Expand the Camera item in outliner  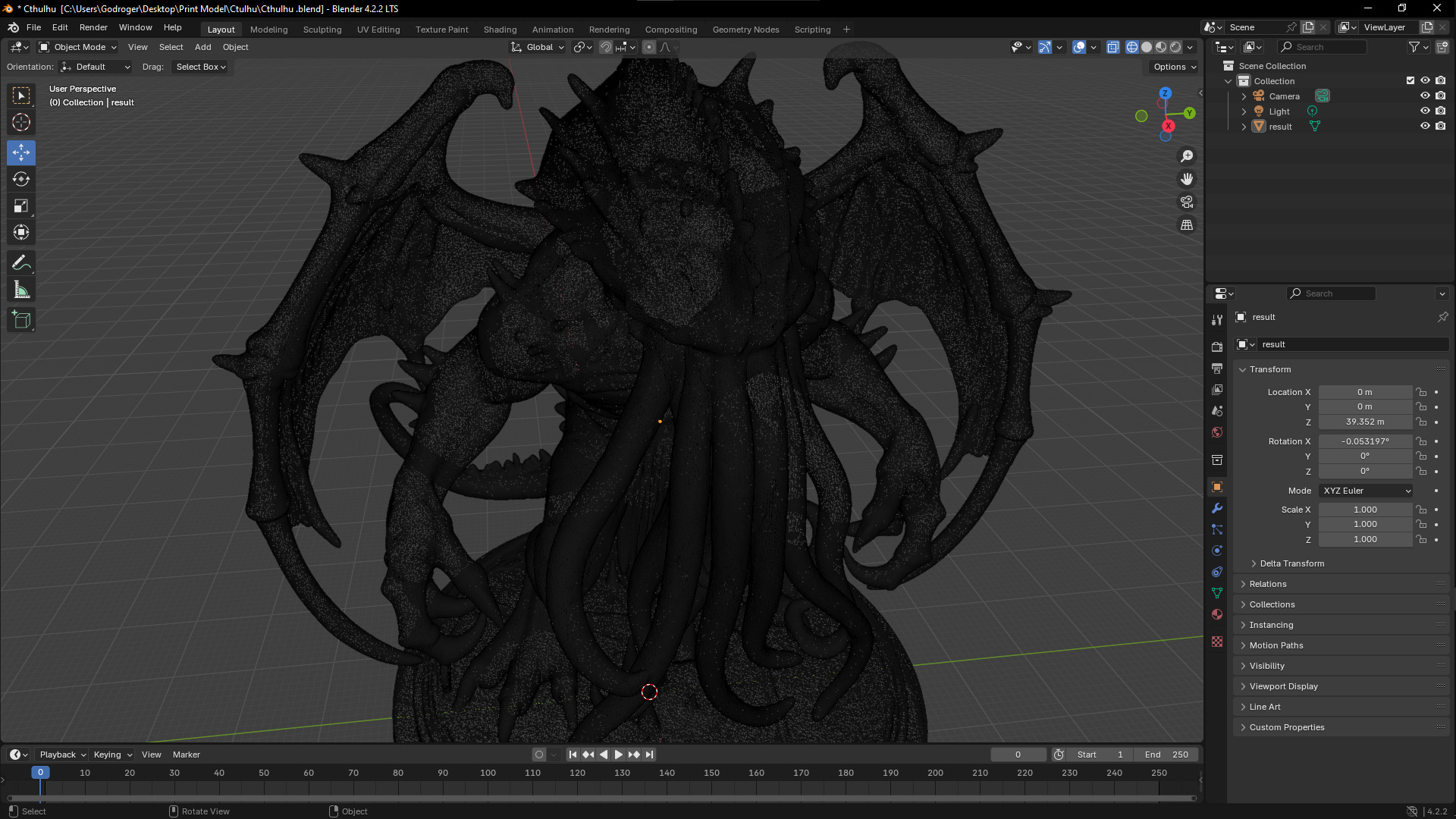pyautogui.click(x=1244, y=96)
